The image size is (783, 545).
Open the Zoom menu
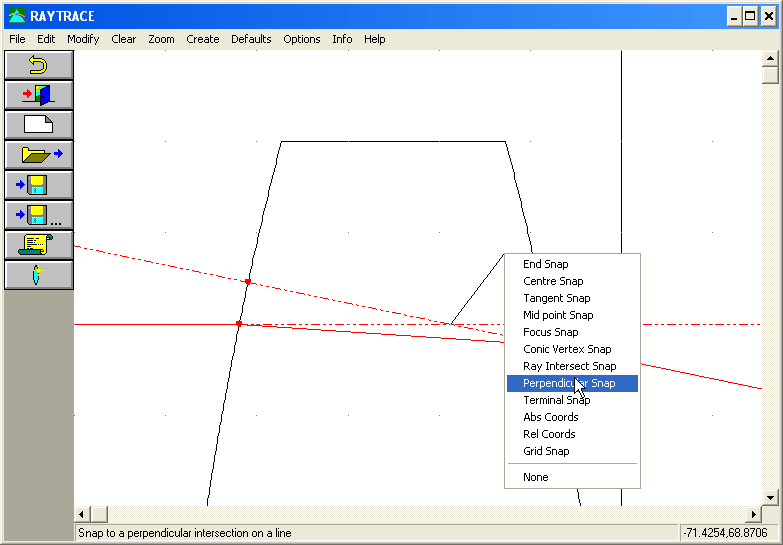click(161, 39)
